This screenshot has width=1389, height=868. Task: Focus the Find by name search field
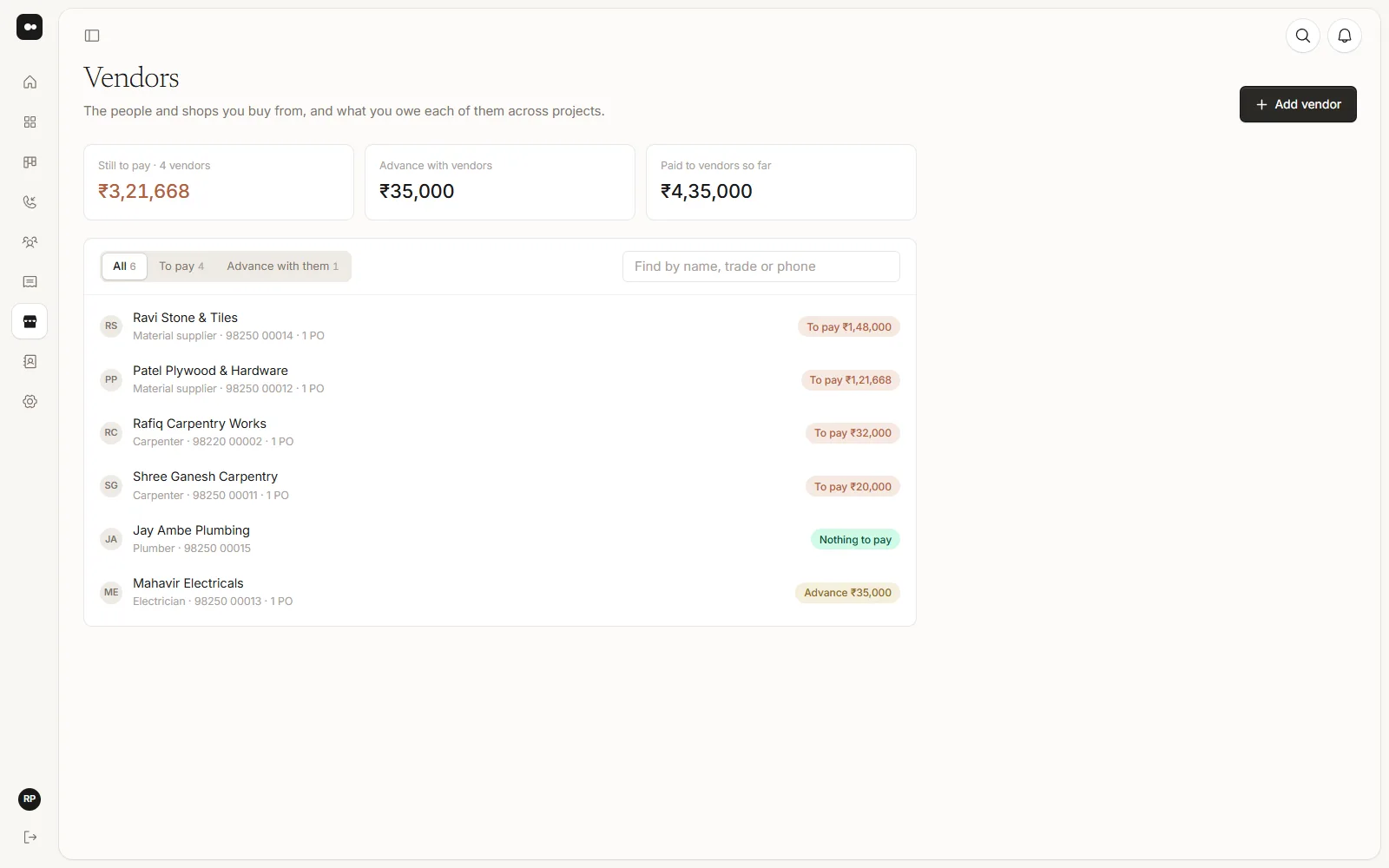[x=761, y=266]
